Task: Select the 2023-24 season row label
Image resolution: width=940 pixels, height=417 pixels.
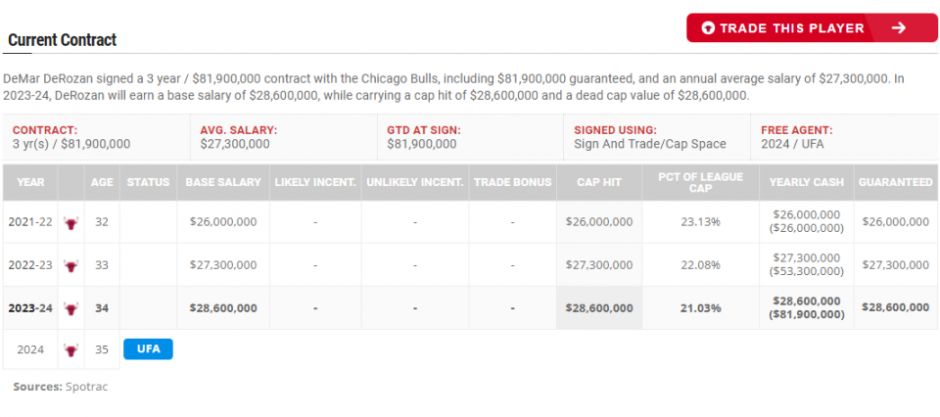Action: [30, 308]
